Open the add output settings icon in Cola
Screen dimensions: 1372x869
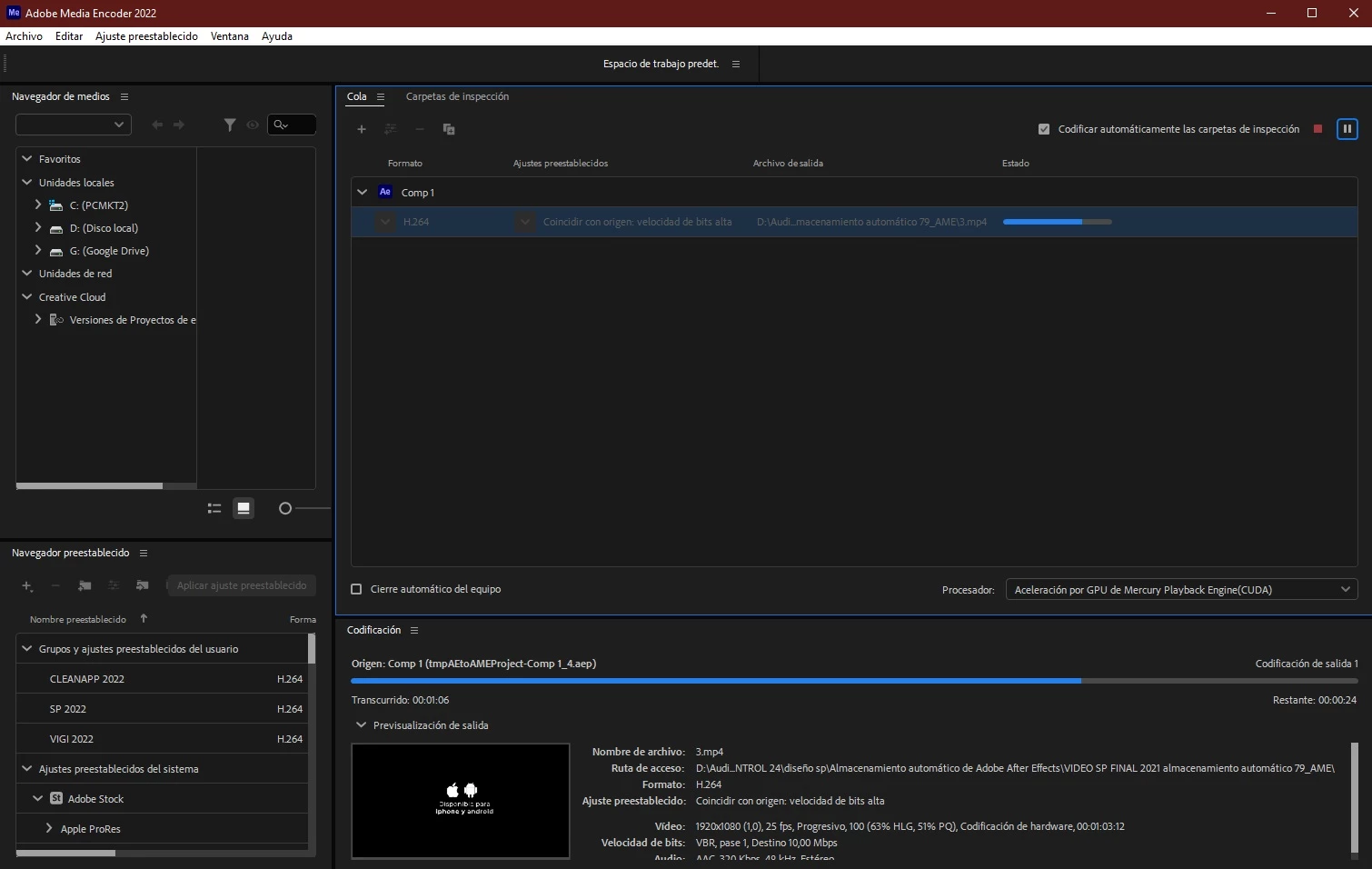[x=391, y=129]
